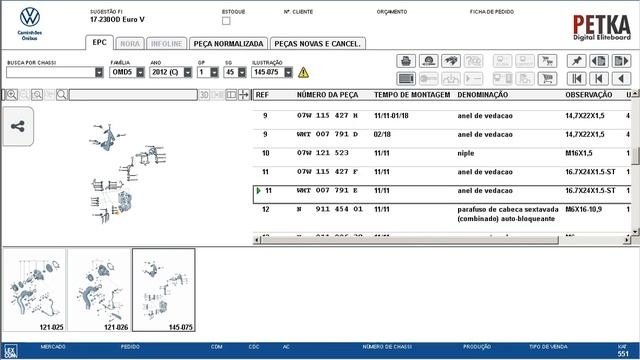Screen dimensions: 640x360
Task: Click the greyed question marks icon button
Action: [x=473, y=61]
